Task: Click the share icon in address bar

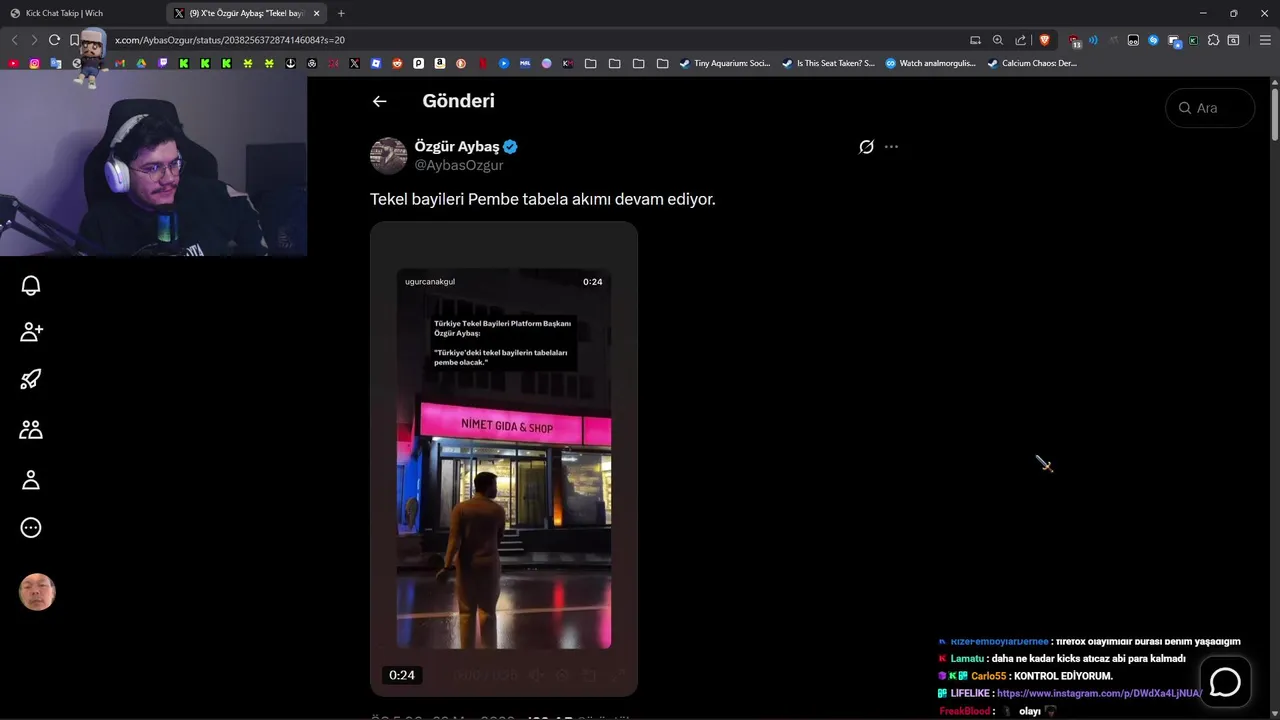Action: [x=1020, y=40]
